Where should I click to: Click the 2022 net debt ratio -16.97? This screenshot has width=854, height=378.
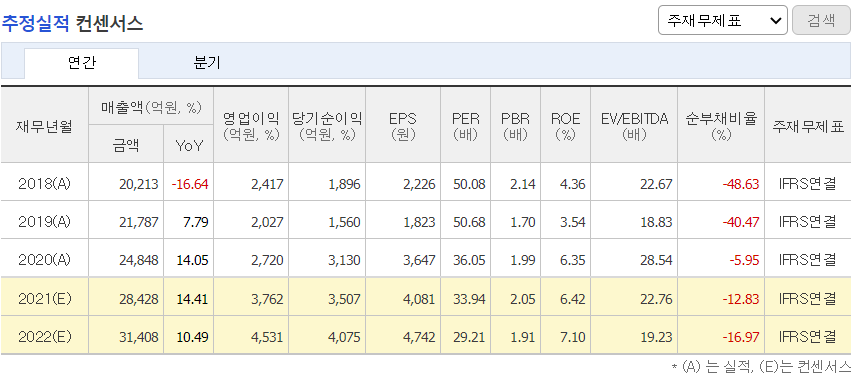click(x=741, y=337)
